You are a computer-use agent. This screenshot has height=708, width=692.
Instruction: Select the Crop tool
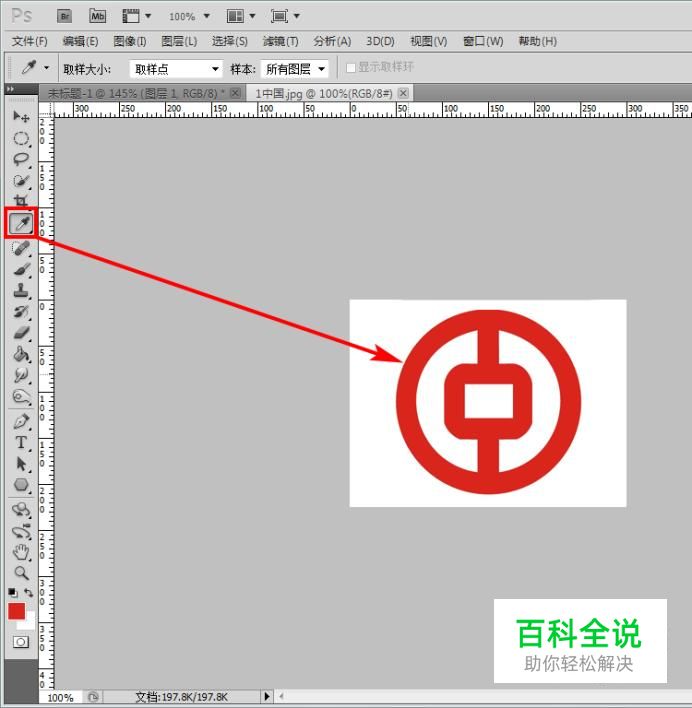coord(21,200)
